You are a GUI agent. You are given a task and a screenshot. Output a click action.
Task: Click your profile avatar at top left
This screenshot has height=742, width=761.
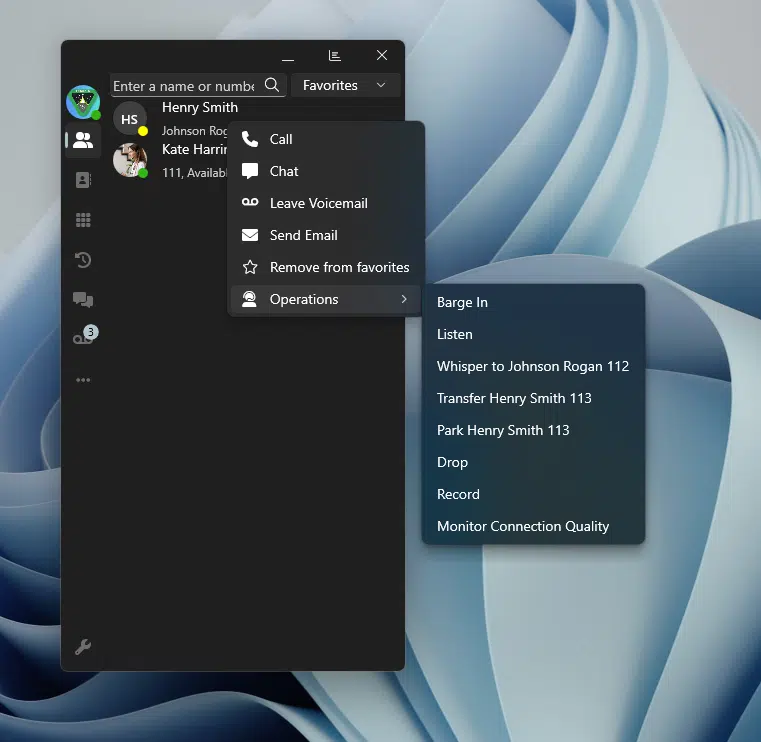pyautogui.click(x=82, y=101)
